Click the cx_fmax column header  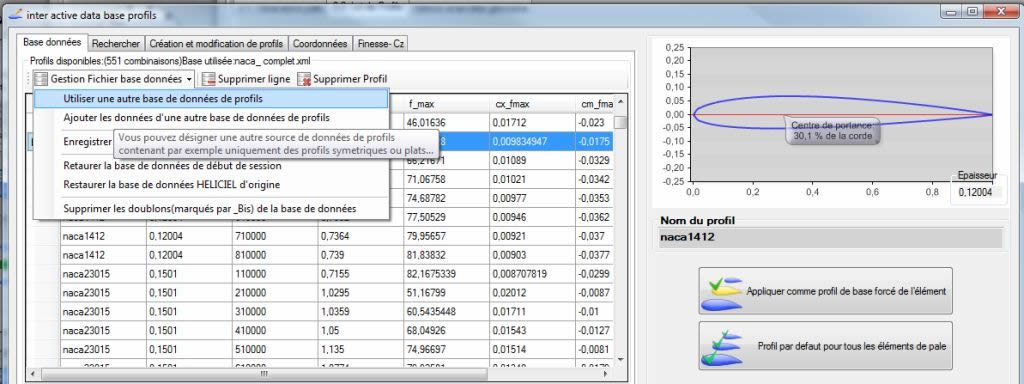coord(532,104)
